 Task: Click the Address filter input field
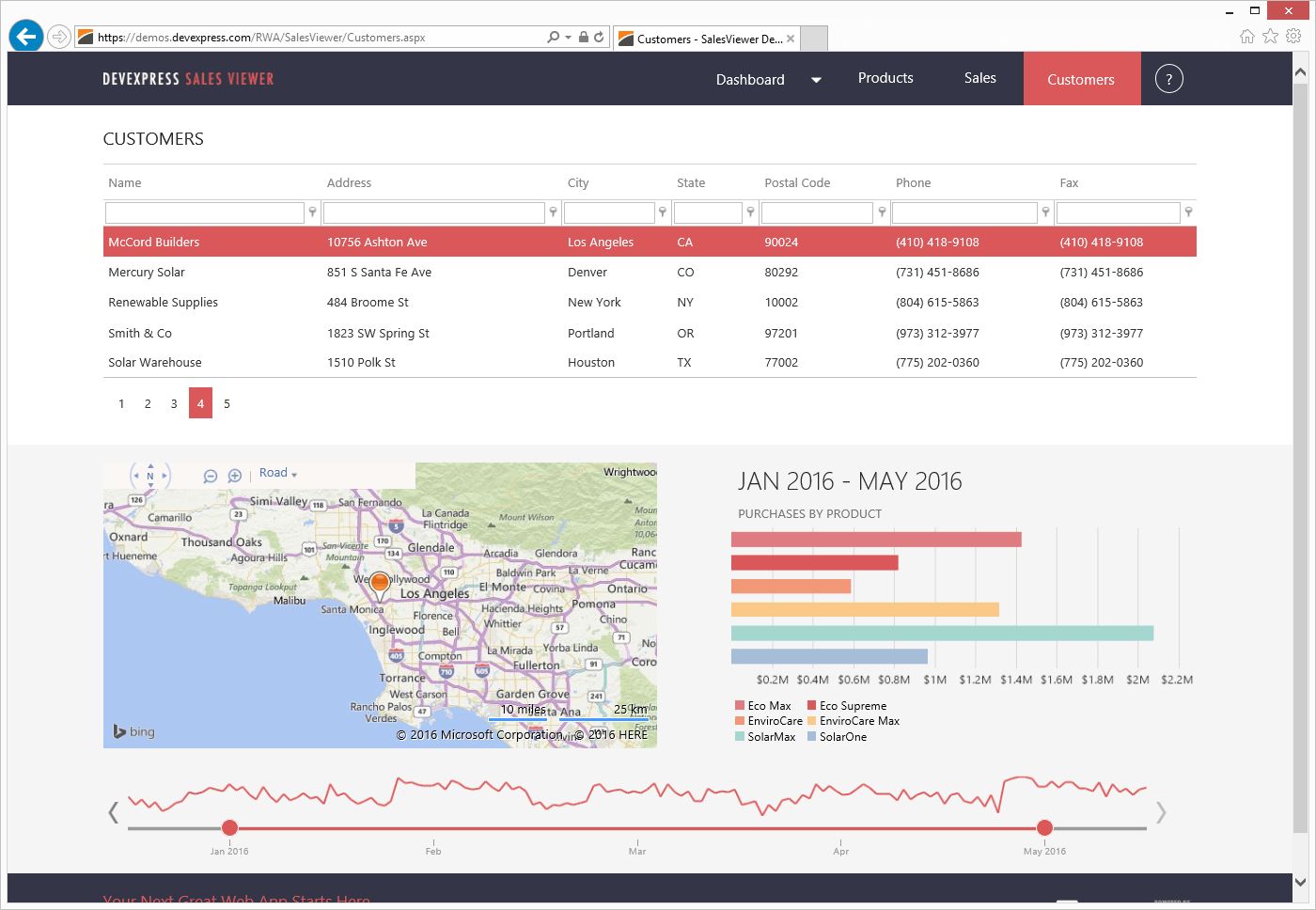[434, 212]
